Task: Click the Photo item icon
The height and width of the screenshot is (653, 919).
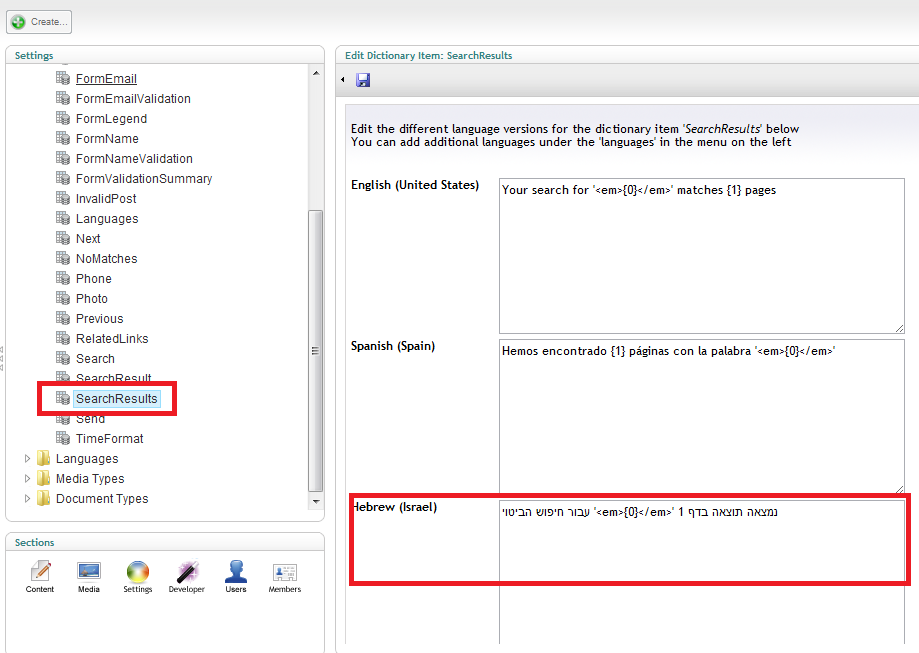Action: 63,298
